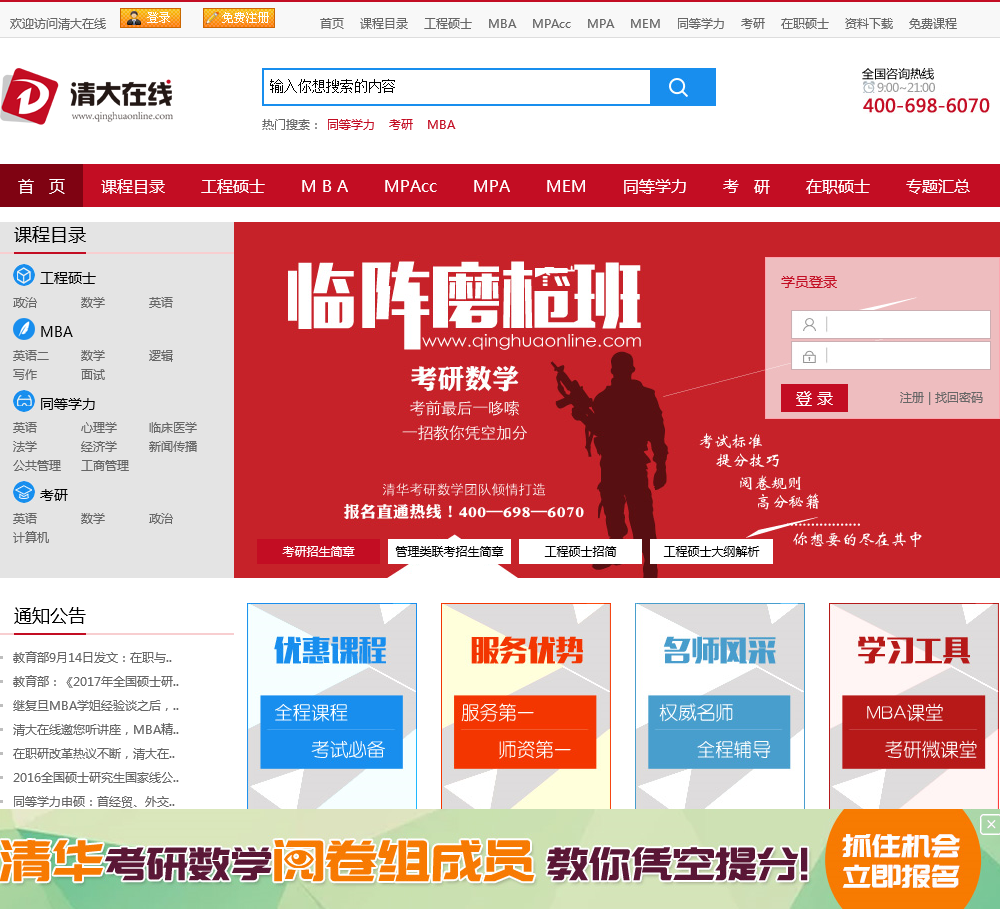Select 首页 in the red navigation bar
This screenshot has height=909, width=1000.
tap(41, 186)
